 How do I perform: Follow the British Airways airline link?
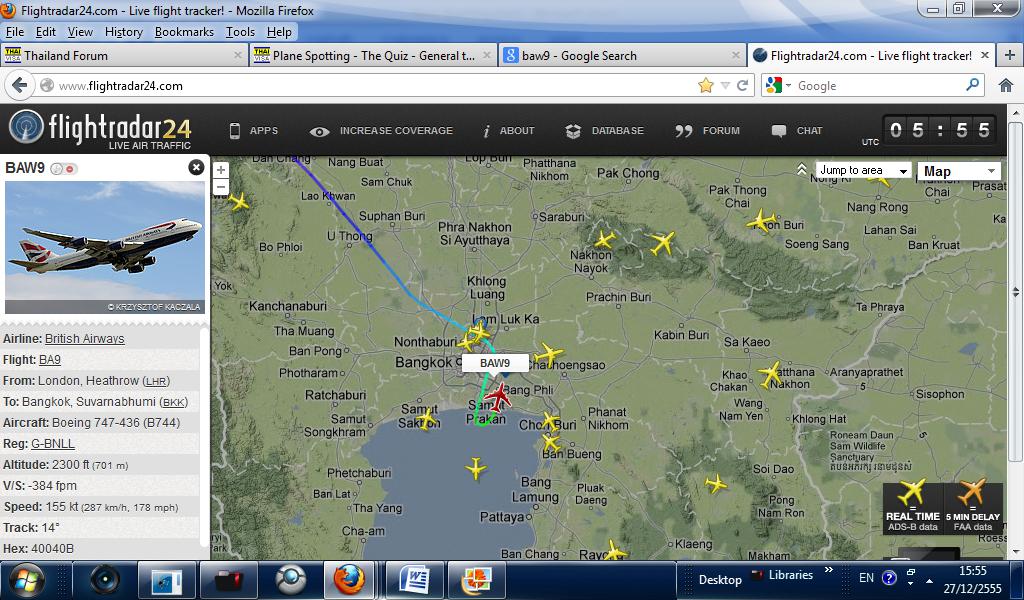pyautogui.click(x=84, y=339)
